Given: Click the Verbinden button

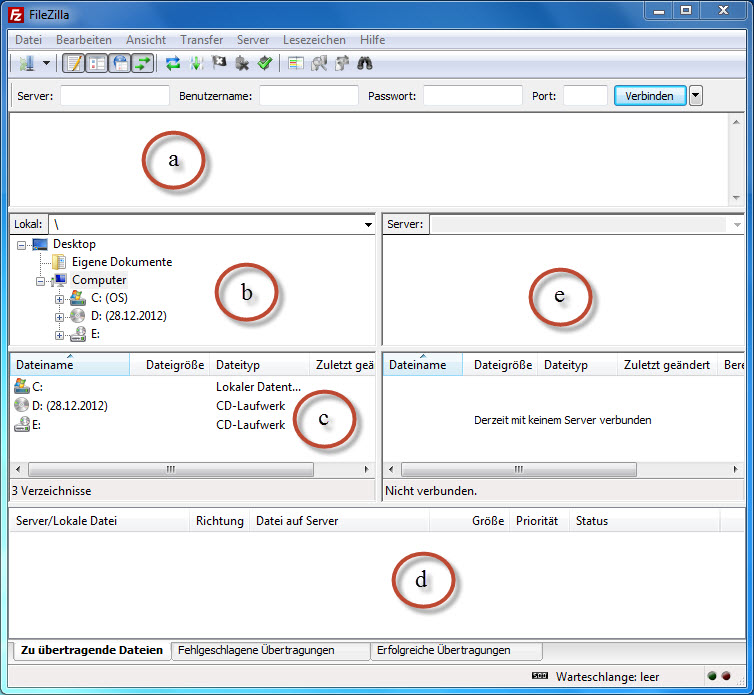Looking at the screenshot, I should click(x=650, y=96).
